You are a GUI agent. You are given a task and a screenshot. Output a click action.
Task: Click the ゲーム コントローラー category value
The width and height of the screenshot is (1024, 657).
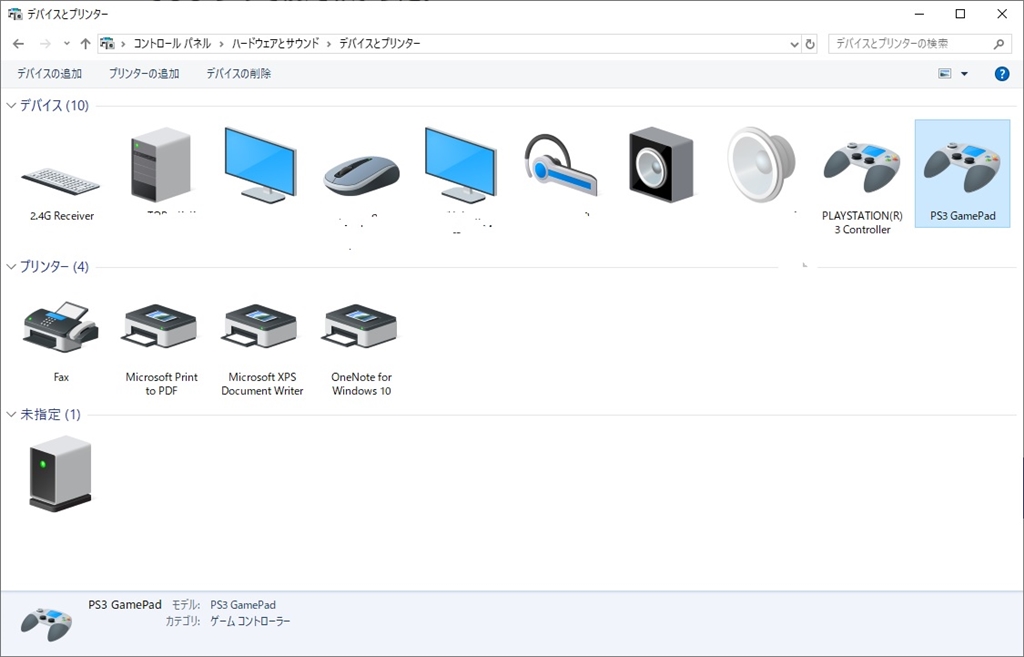tap(249, 621)
